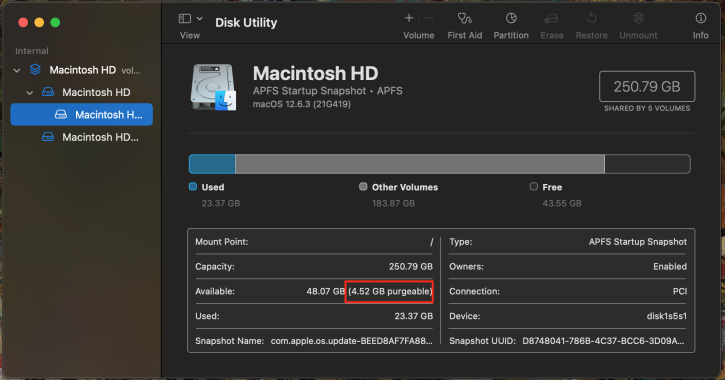Screen dimensions: 725x380
Task: Click the blue Used legend swatch
Action: click(x=193, y=186)
